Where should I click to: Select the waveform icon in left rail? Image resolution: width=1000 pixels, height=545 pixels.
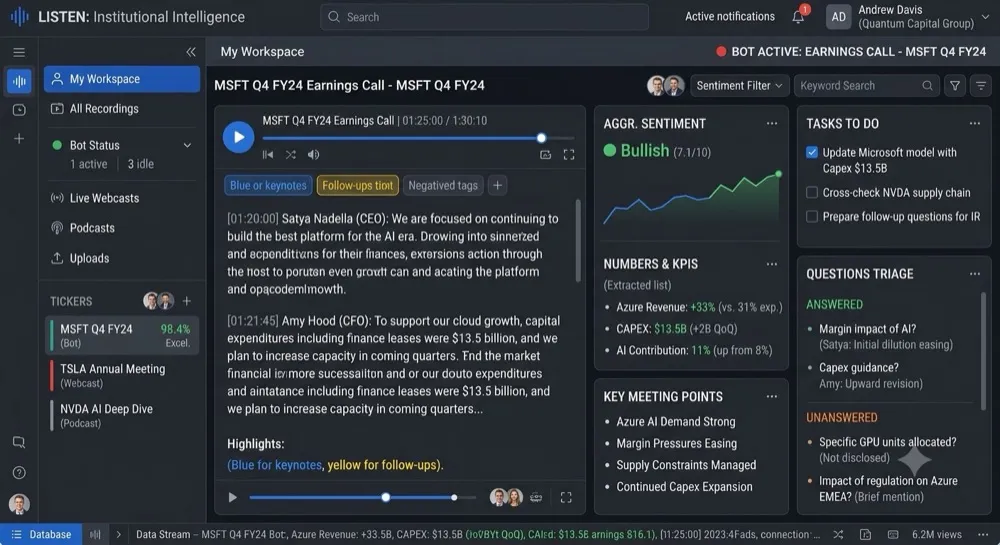tap(19, 81)
